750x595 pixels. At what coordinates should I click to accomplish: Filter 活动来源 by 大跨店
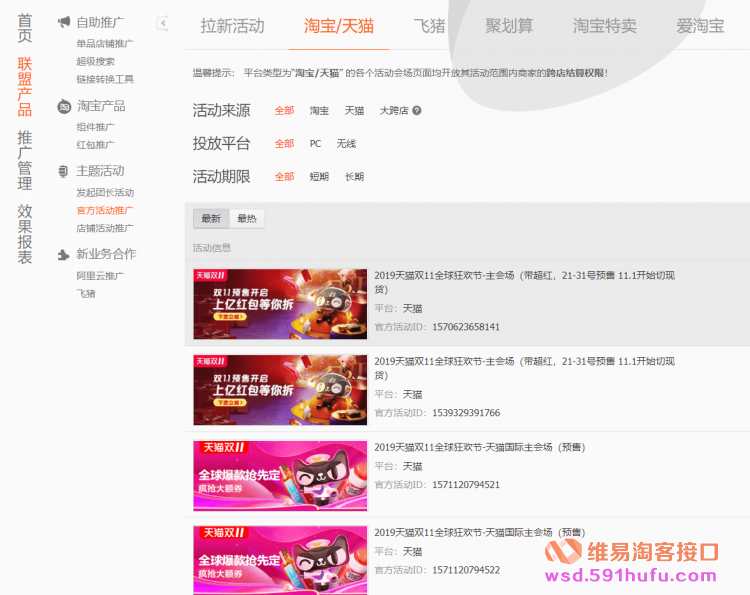394,110
